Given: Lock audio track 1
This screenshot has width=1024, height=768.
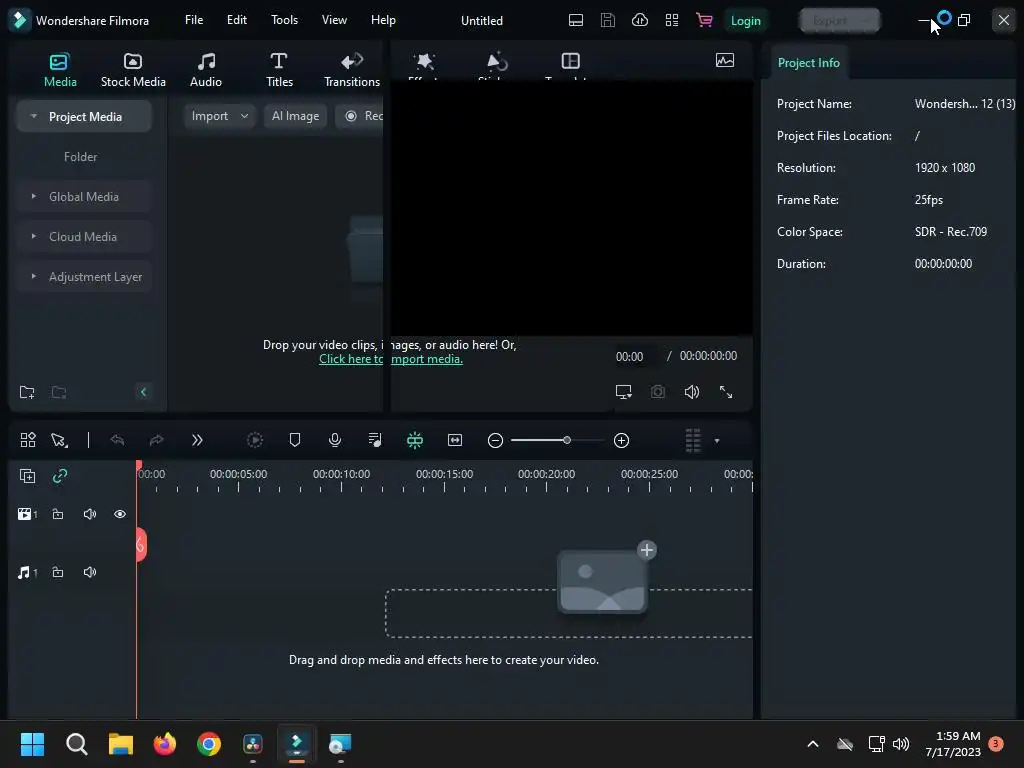Looking at the screenshot, I should click(58, 572).
